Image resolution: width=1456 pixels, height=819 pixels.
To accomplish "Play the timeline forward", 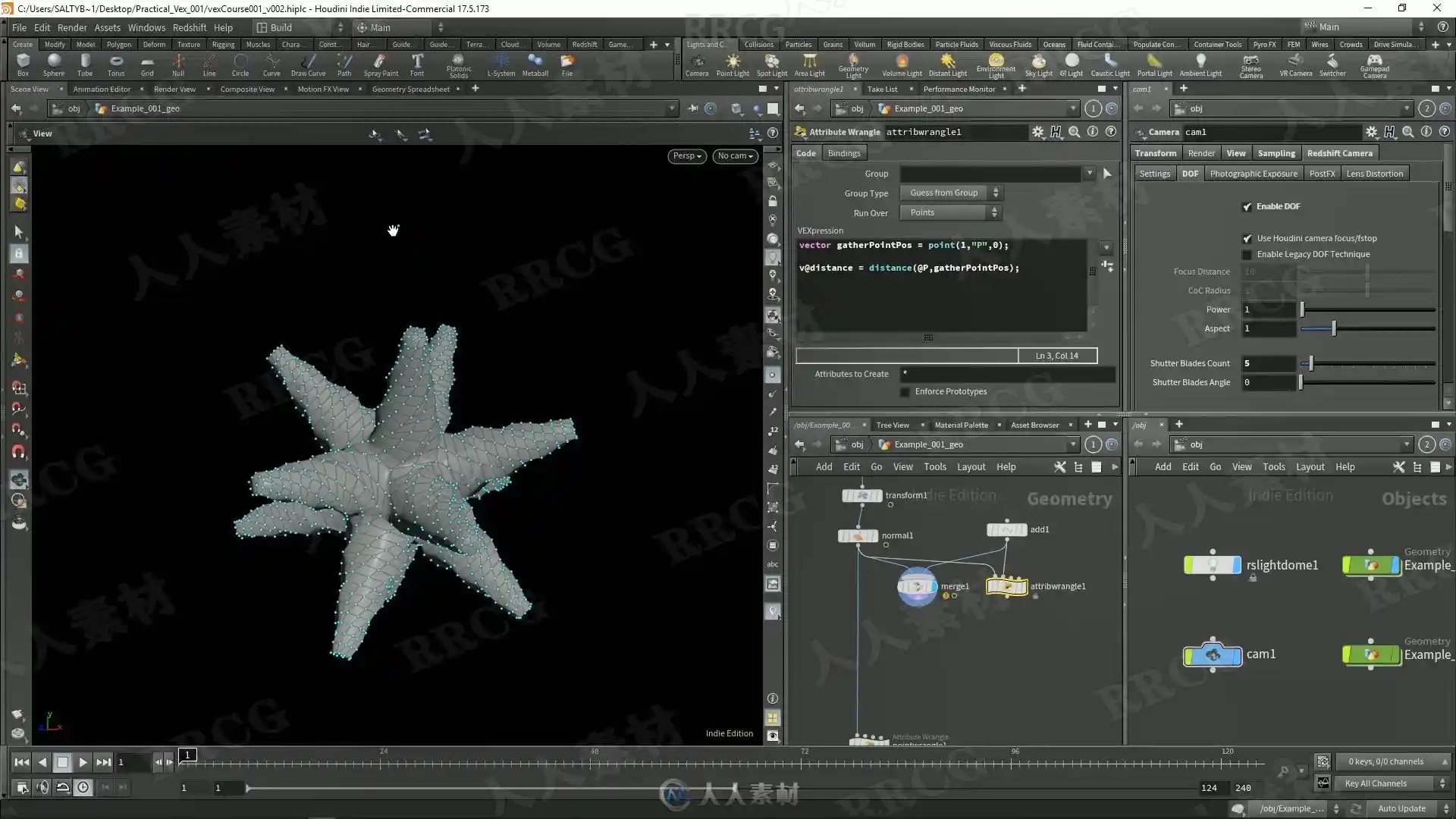I will 83,762.
